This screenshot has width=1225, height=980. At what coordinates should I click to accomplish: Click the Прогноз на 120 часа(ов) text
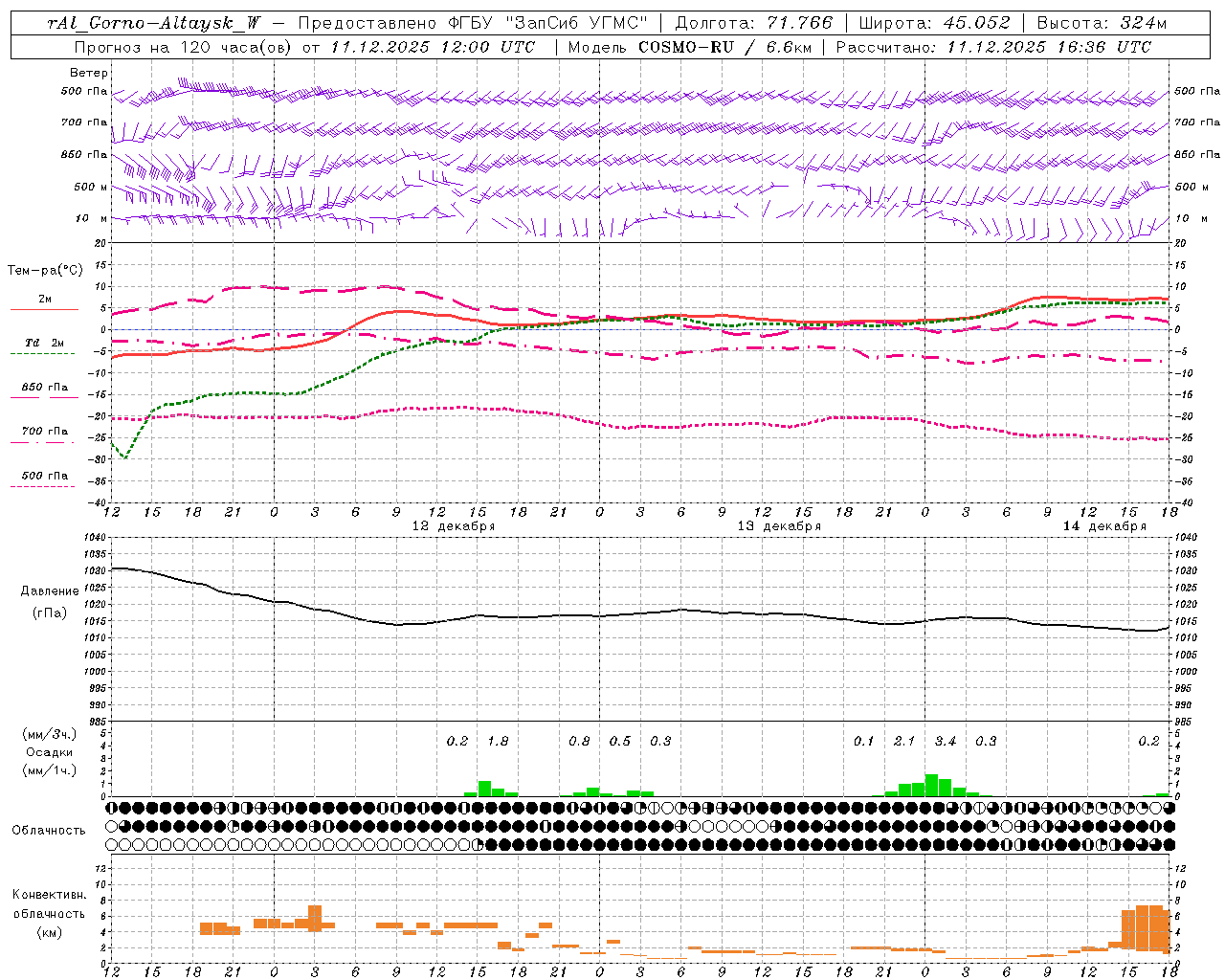coord(184,47)
